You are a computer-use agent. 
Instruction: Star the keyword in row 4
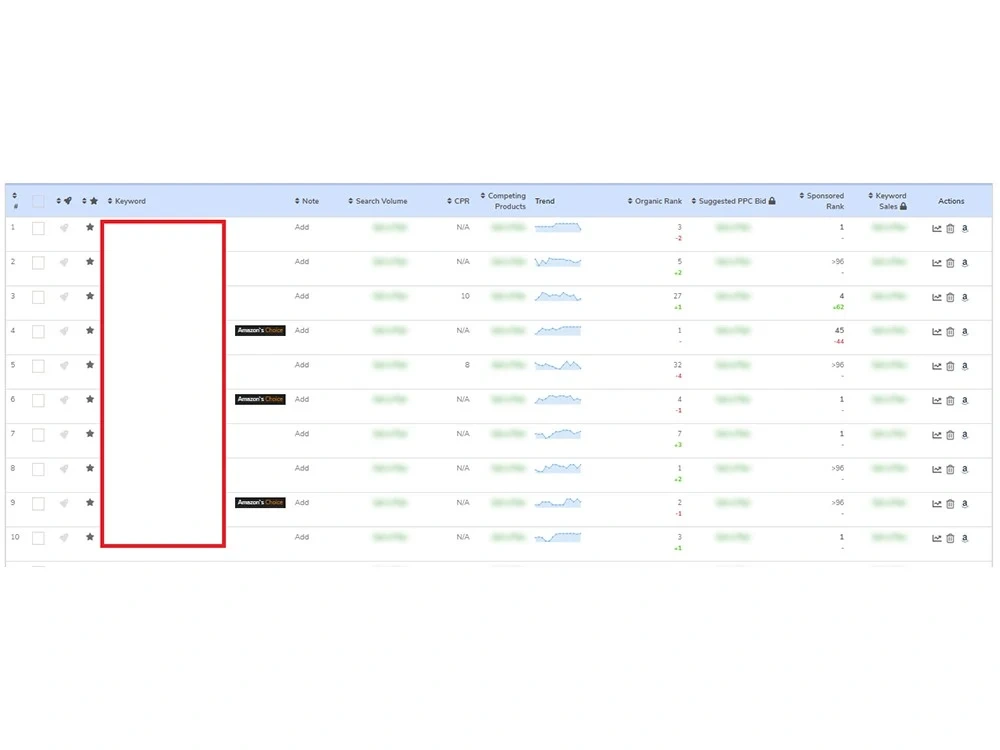click(x=90, y=331)
